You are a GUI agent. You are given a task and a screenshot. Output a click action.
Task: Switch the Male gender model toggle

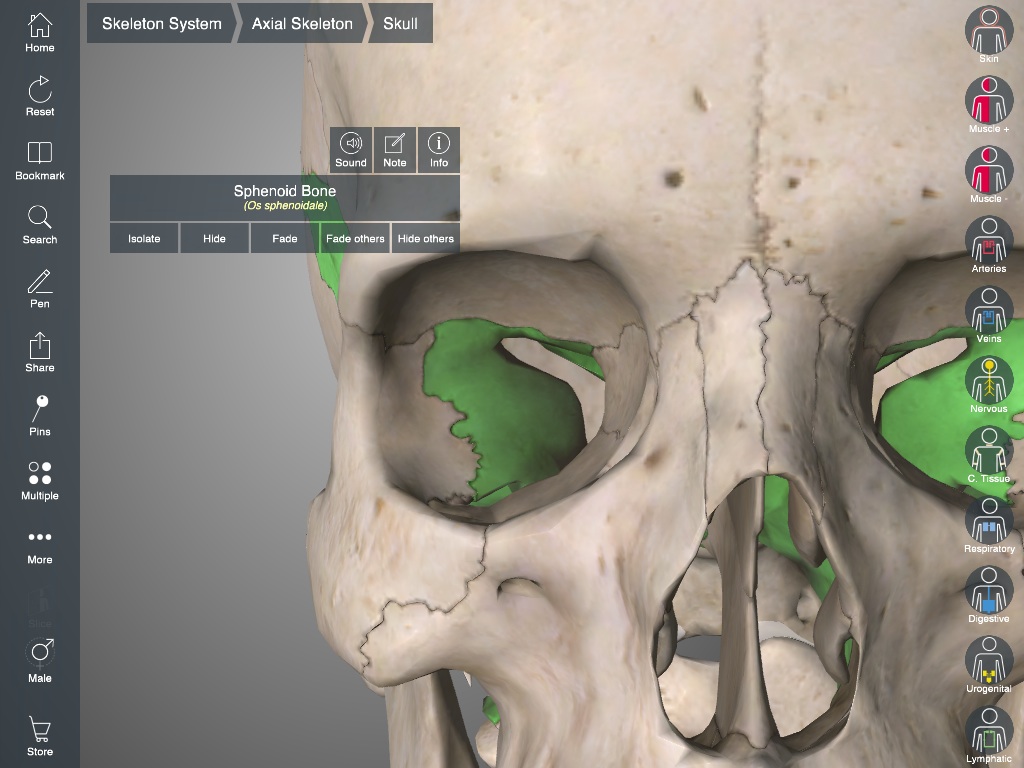point(40,660)
